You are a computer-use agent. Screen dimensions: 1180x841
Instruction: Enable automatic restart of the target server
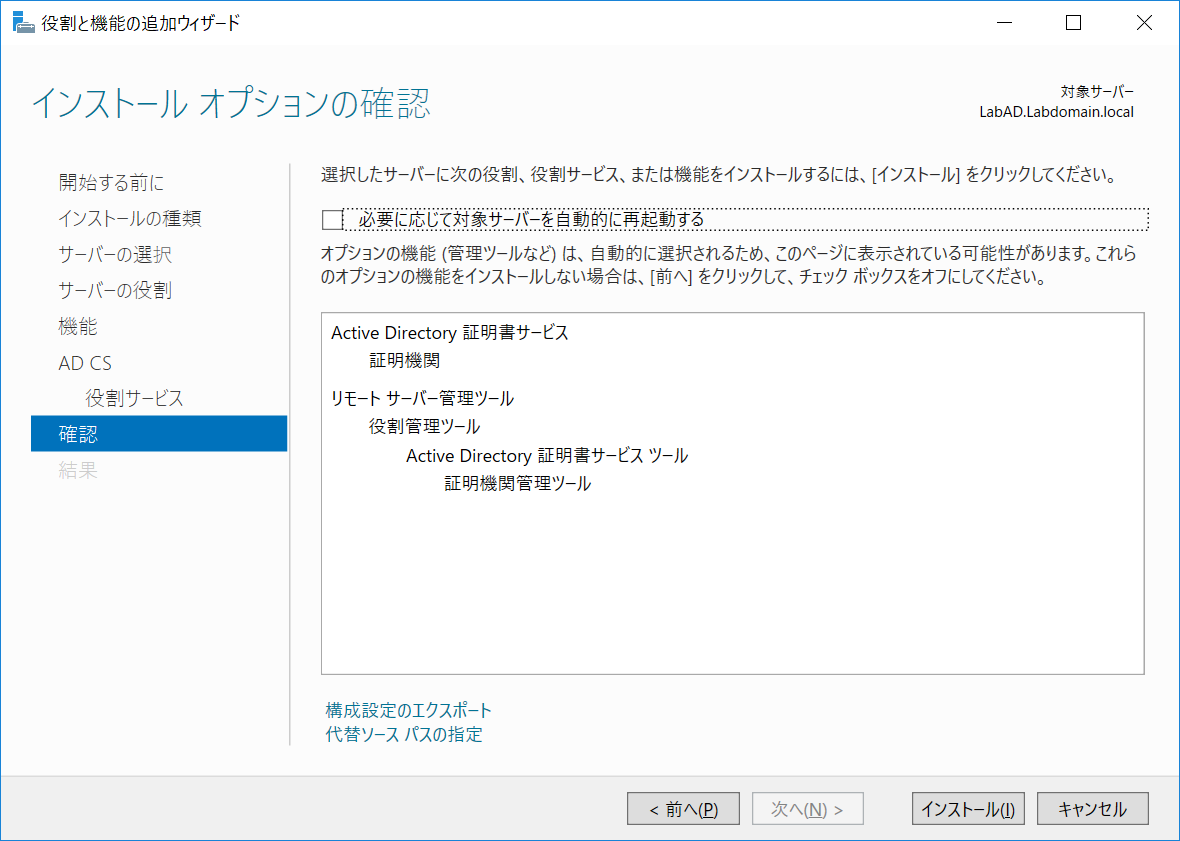[x=331, y=219]
